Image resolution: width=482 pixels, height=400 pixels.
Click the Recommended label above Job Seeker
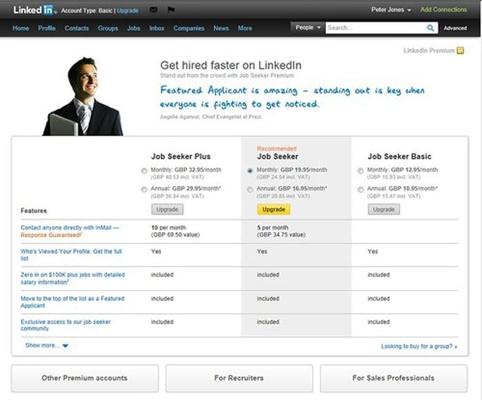277,149
